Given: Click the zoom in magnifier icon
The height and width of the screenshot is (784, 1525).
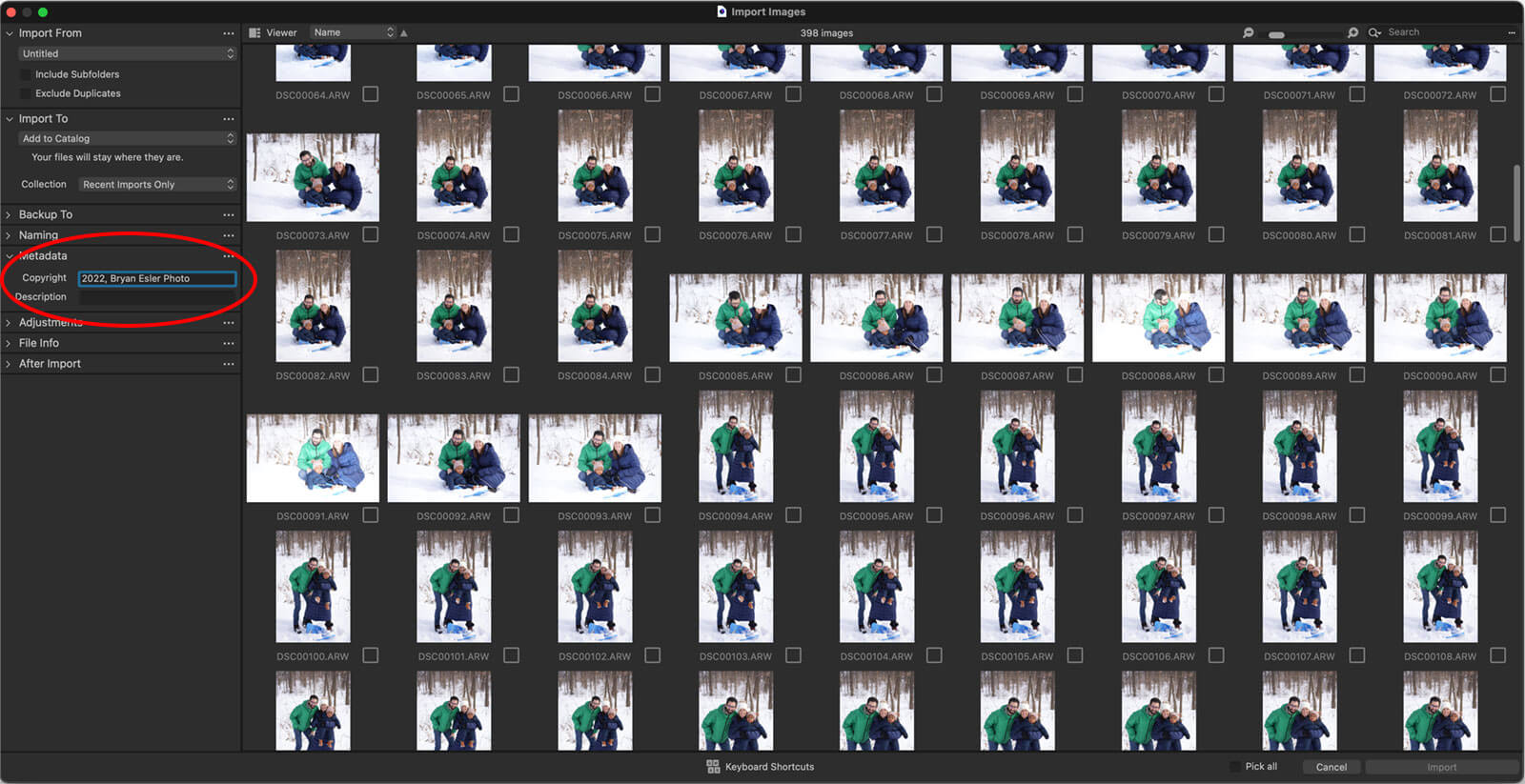Looking at the screenshot, I should pos(1352,32).
